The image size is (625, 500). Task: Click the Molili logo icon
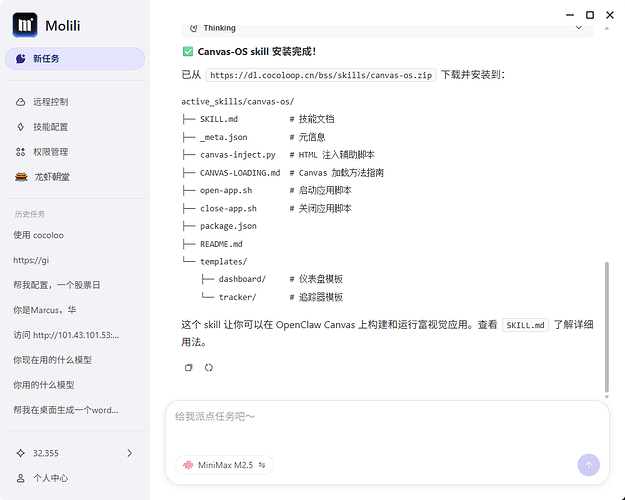point(27,24)
